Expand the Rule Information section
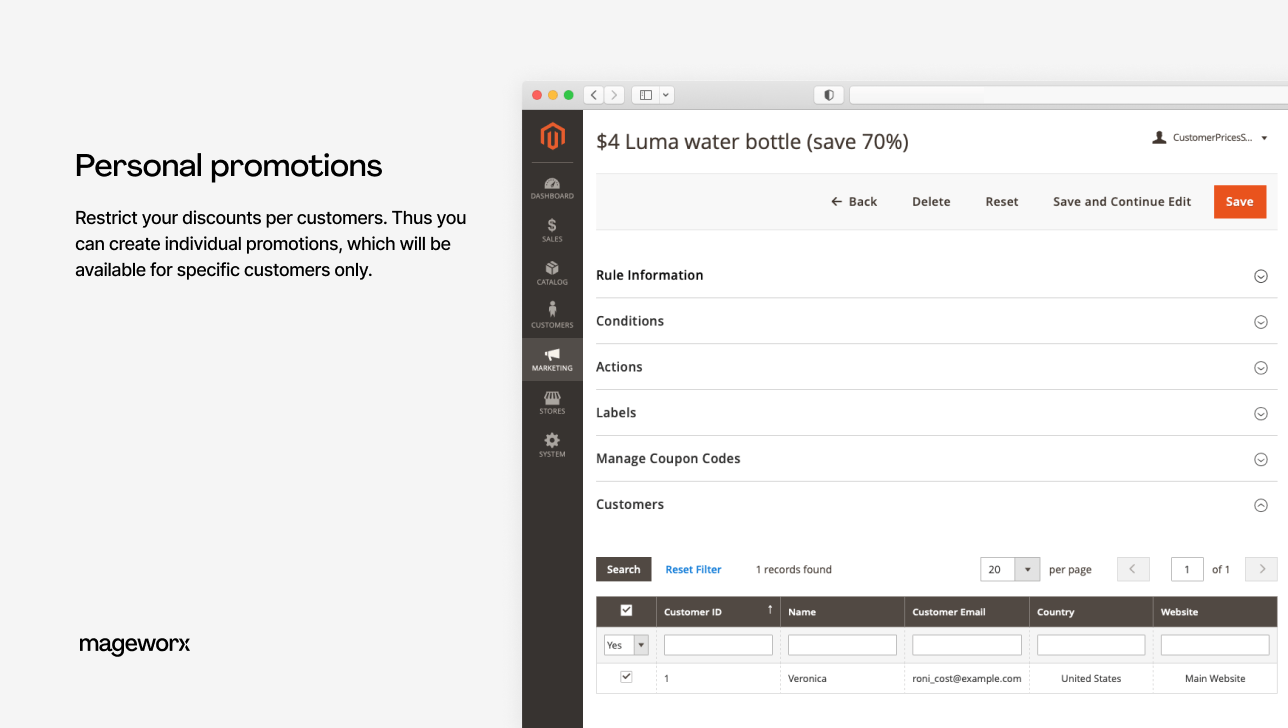This screenshot has width=1288, height=728. pyautogui.click(x=1260, y=276)
